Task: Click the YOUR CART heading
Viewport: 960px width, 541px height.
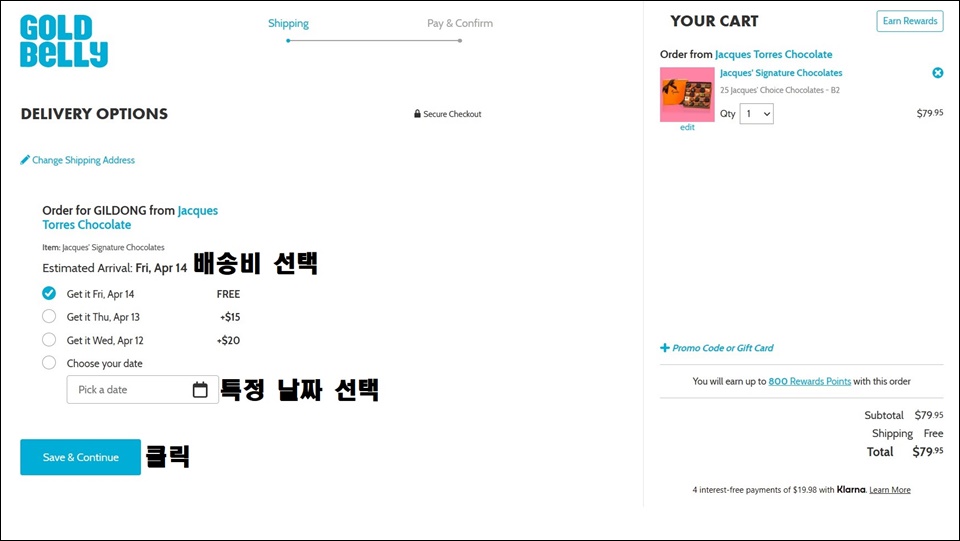Action: point(714,21)
